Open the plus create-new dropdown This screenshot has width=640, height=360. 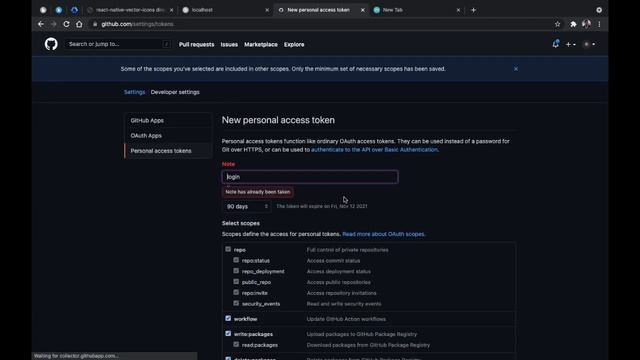570,44
